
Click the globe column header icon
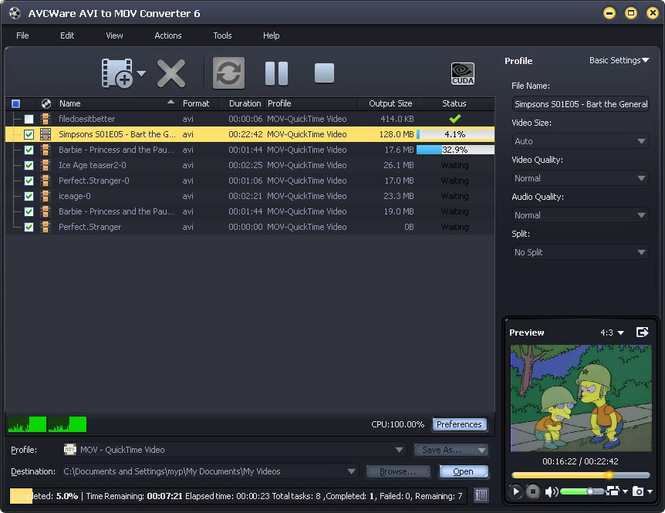point(46,103)
